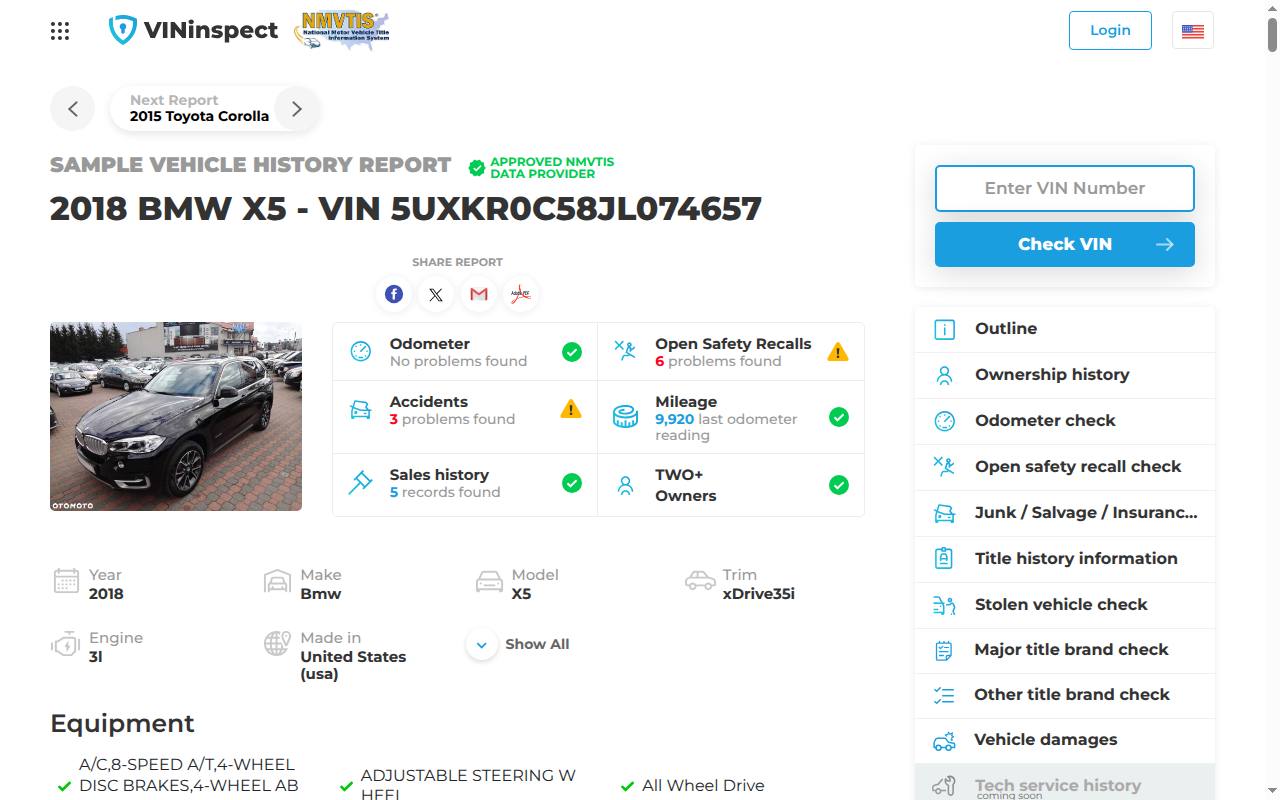Screen dimensions: 1280x800
Task: Click Open Safety Recalls warning triangle
Action: (x=838, y=352)
